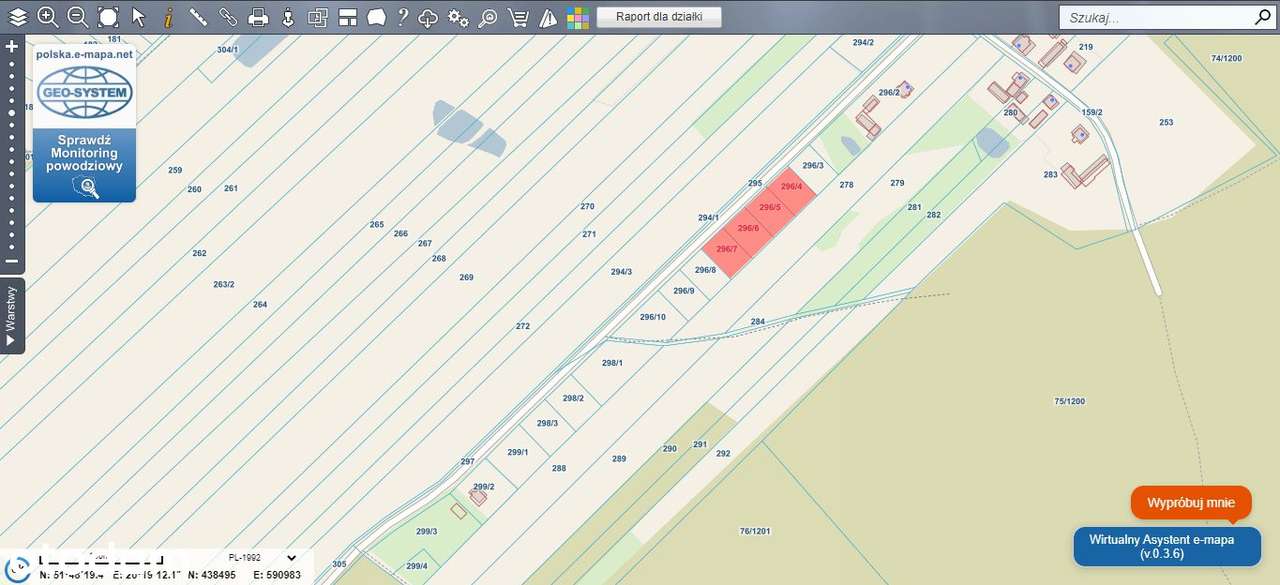This screenshot has height=585, width=1280.
Task: Click parcel label 296/10
Action: (652, 317)
